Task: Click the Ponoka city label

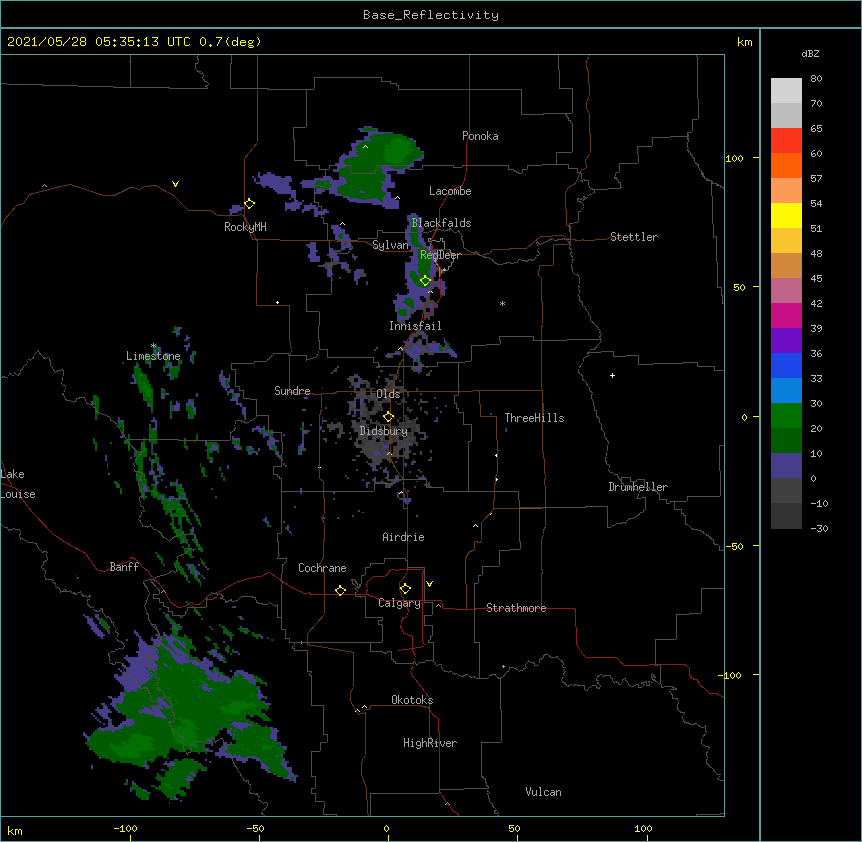Action: pyautogui.click(x=480, y=136)
